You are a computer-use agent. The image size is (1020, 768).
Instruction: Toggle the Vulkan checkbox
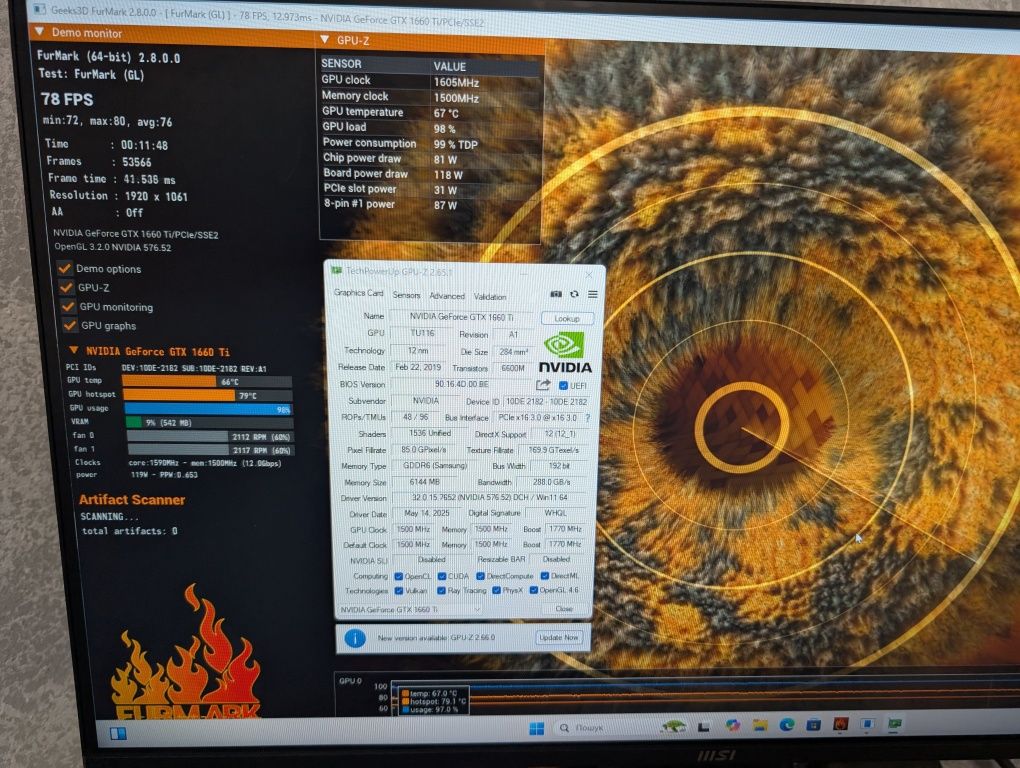click(x=399, y=590)
